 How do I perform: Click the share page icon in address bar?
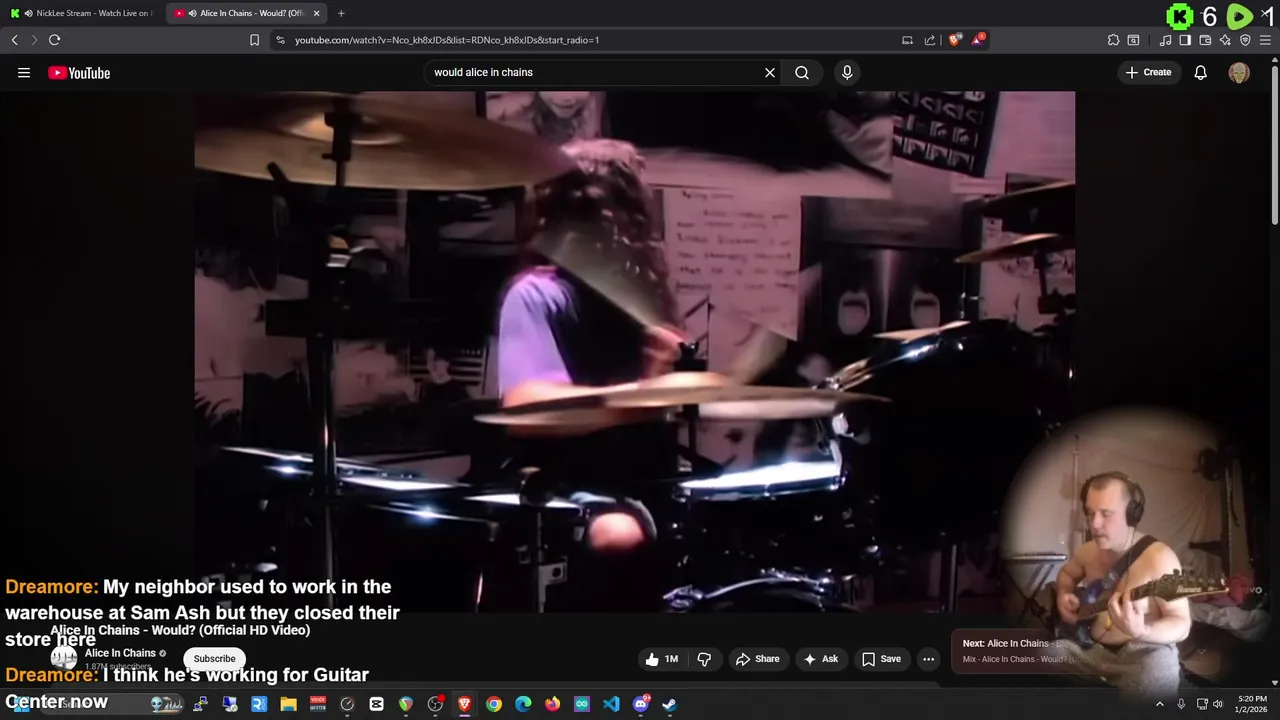click(930, 40)
